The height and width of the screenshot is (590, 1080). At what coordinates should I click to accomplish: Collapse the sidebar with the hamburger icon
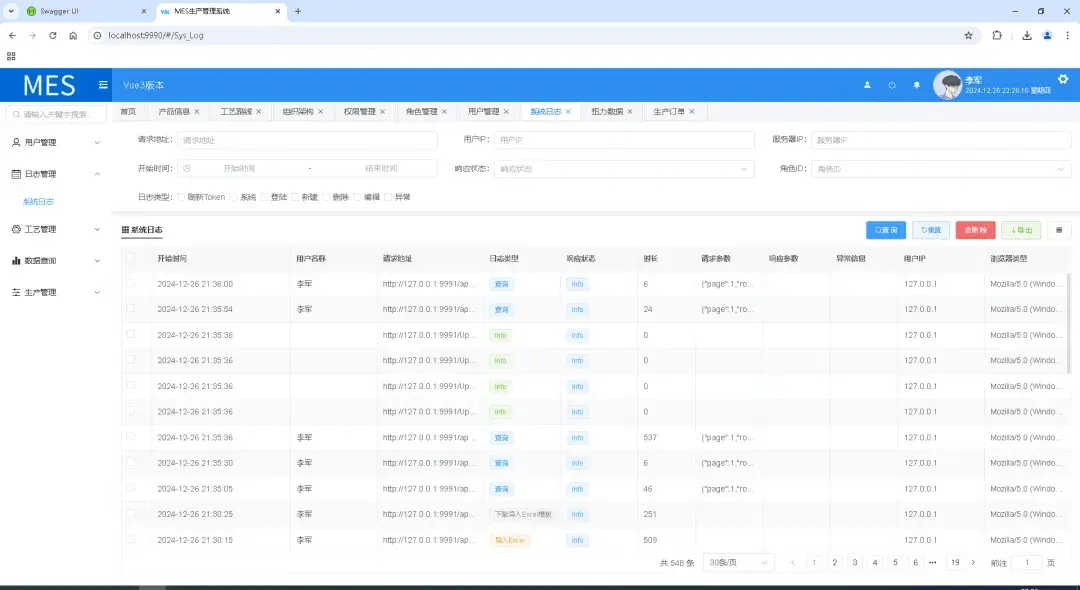click(x=103, y=85)
